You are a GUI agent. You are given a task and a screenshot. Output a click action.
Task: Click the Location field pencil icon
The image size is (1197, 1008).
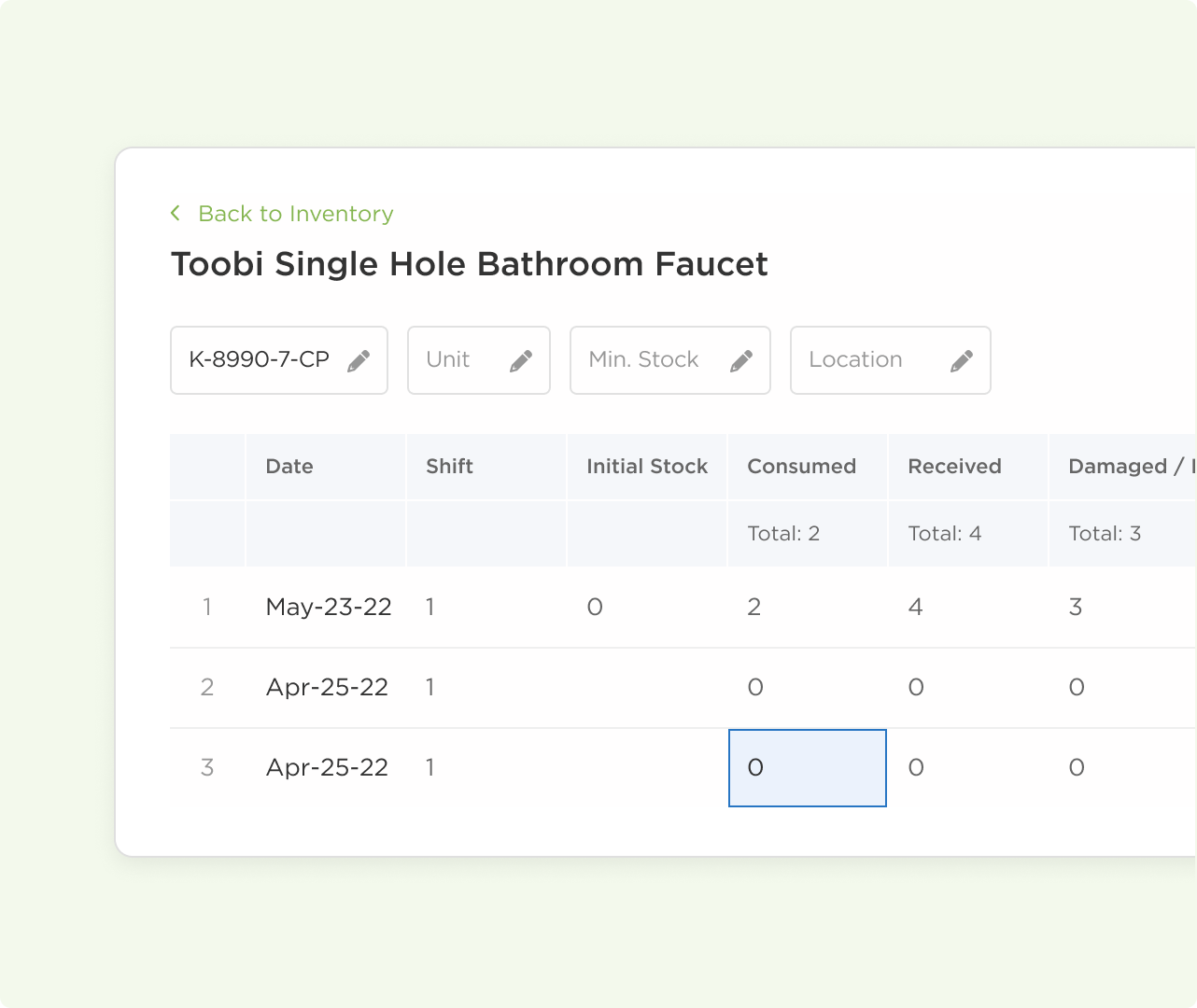(x=962, y=361)
